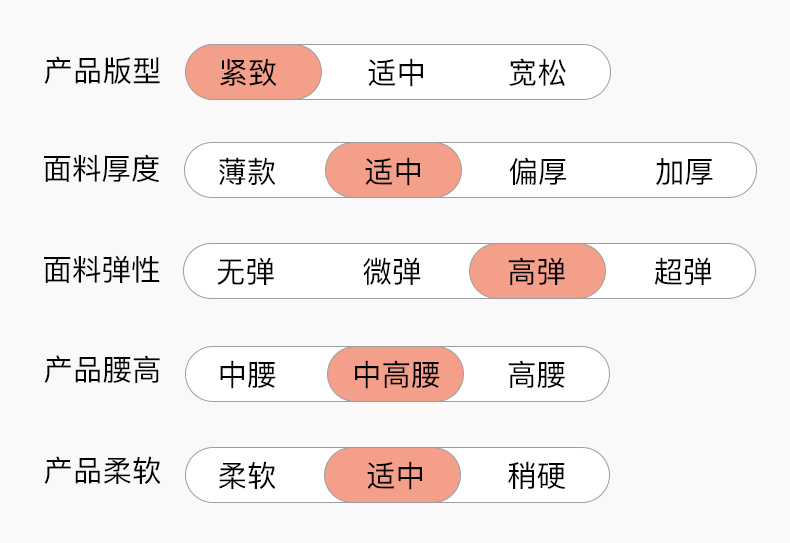Screen dimensions: 790x543
Task: Choose 适中 in the 产品版型 row
Action: tap(397, 72)
